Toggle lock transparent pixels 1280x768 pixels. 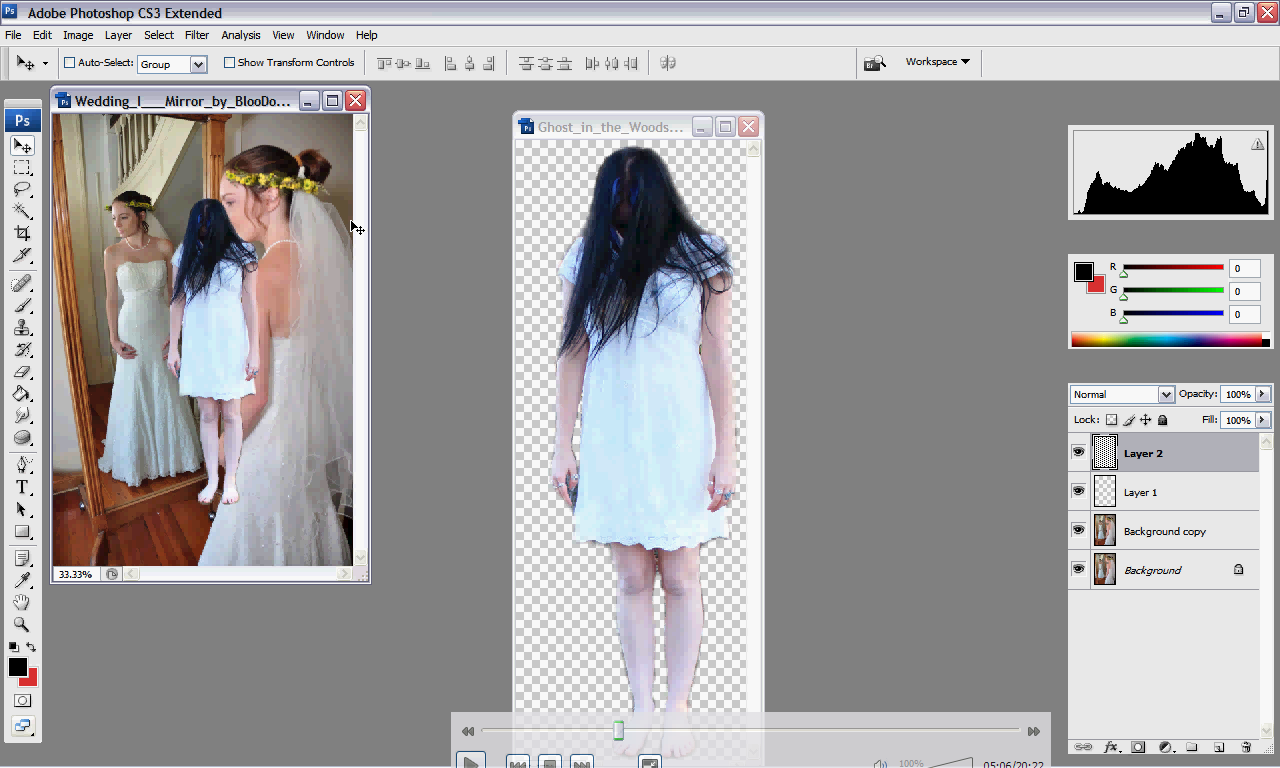pyautogui.click(x=1111, y=420)
